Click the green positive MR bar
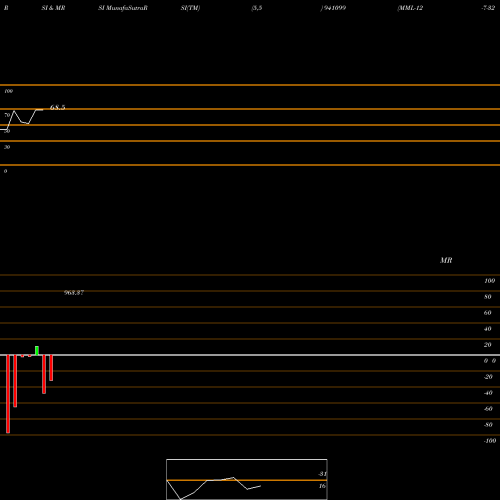 click(37, 351)
